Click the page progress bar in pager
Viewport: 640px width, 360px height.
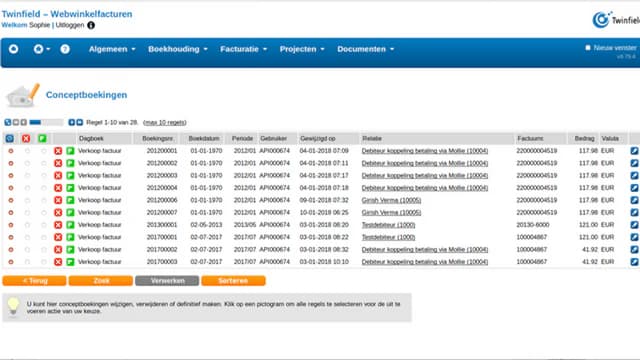(46, 122)
